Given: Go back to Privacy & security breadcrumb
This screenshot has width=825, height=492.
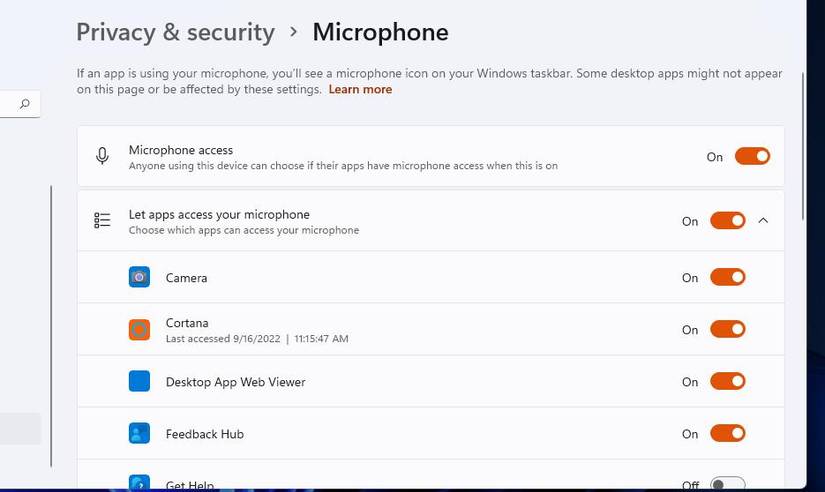Looking at the screenshot, I should 175,32.
